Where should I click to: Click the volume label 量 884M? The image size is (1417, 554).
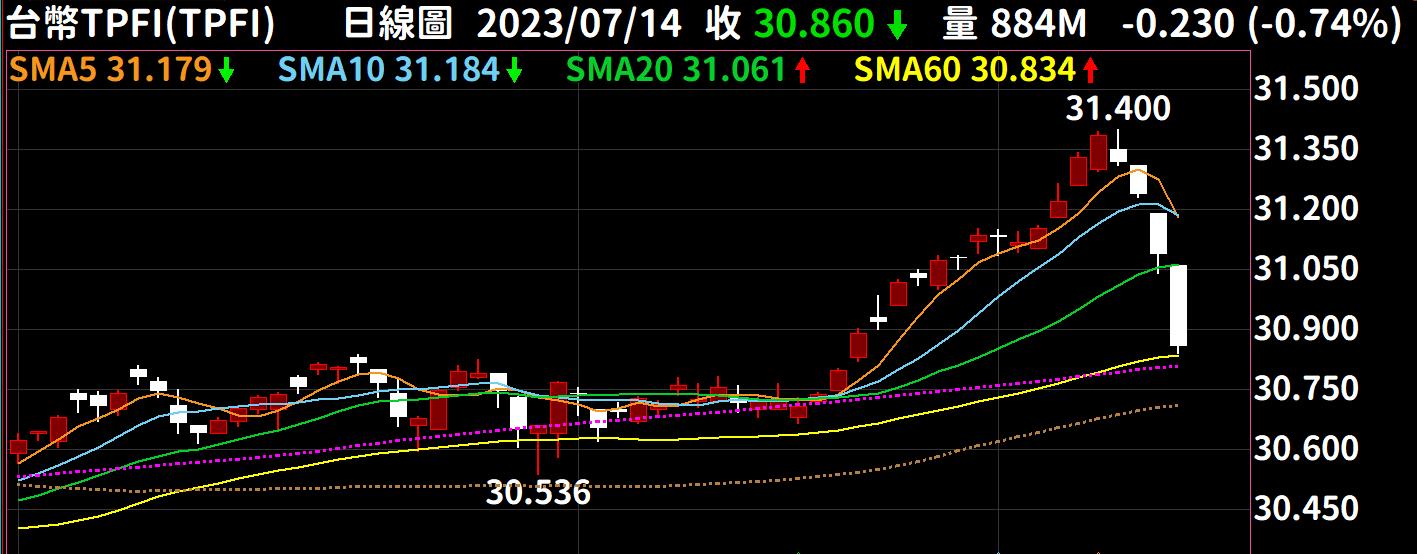1014,24
